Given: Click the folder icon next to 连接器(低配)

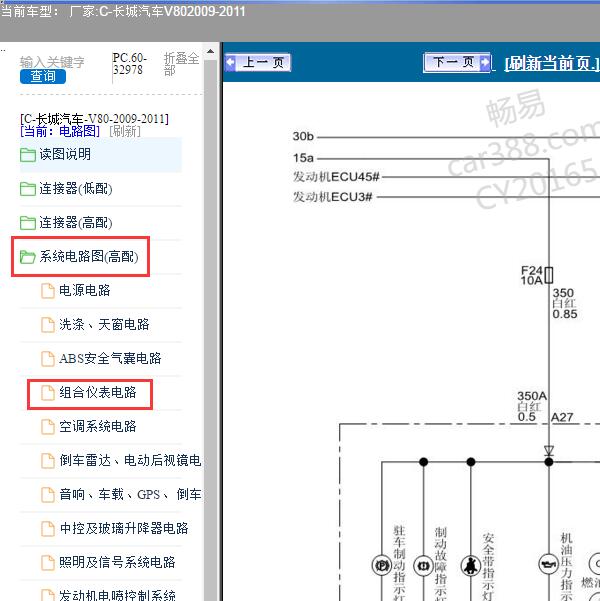Looking at the screenshot, I should click(28, 189).
